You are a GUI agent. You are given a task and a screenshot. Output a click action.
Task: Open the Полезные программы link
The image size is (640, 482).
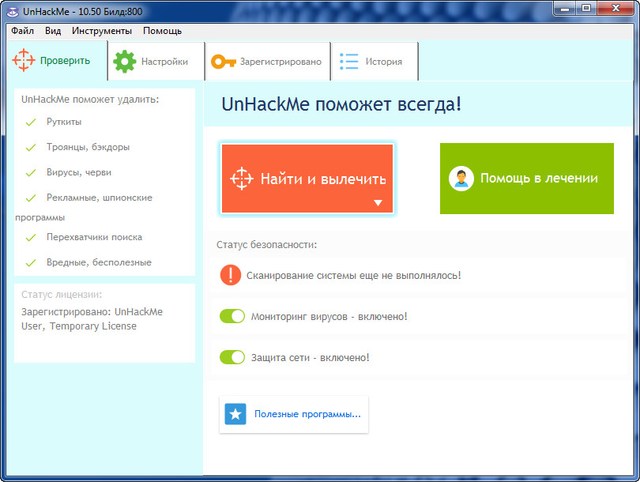click(307, 414)
